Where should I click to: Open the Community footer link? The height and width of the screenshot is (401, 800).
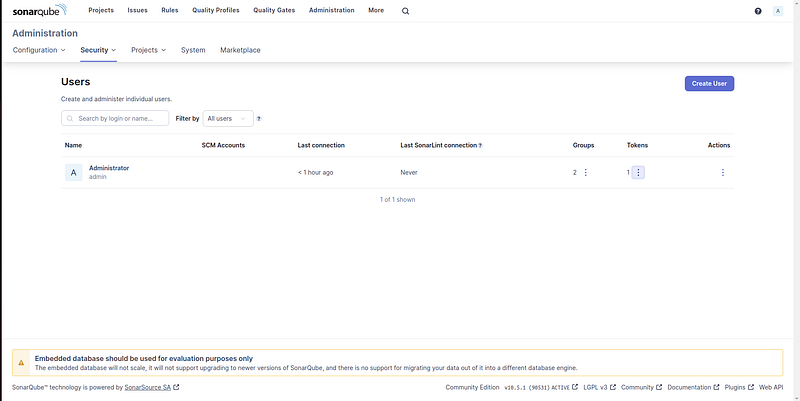pyautogui.click(x=641, y=387)
